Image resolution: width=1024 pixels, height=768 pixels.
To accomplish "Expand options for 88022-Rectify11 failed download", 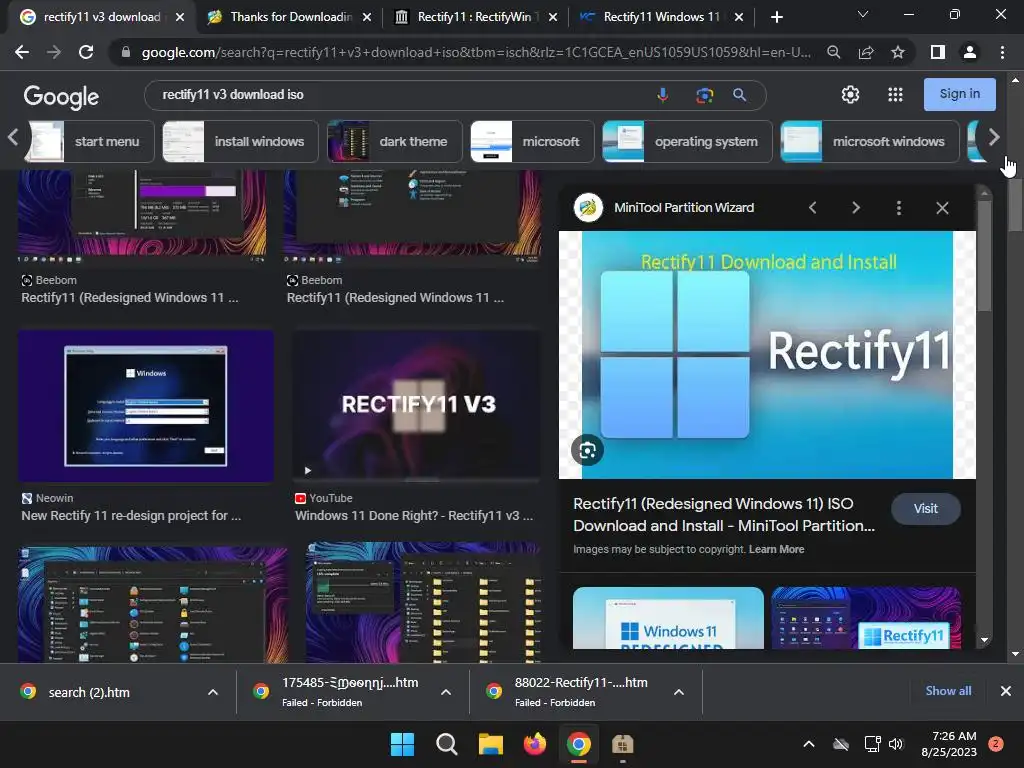I will point(679,692).
